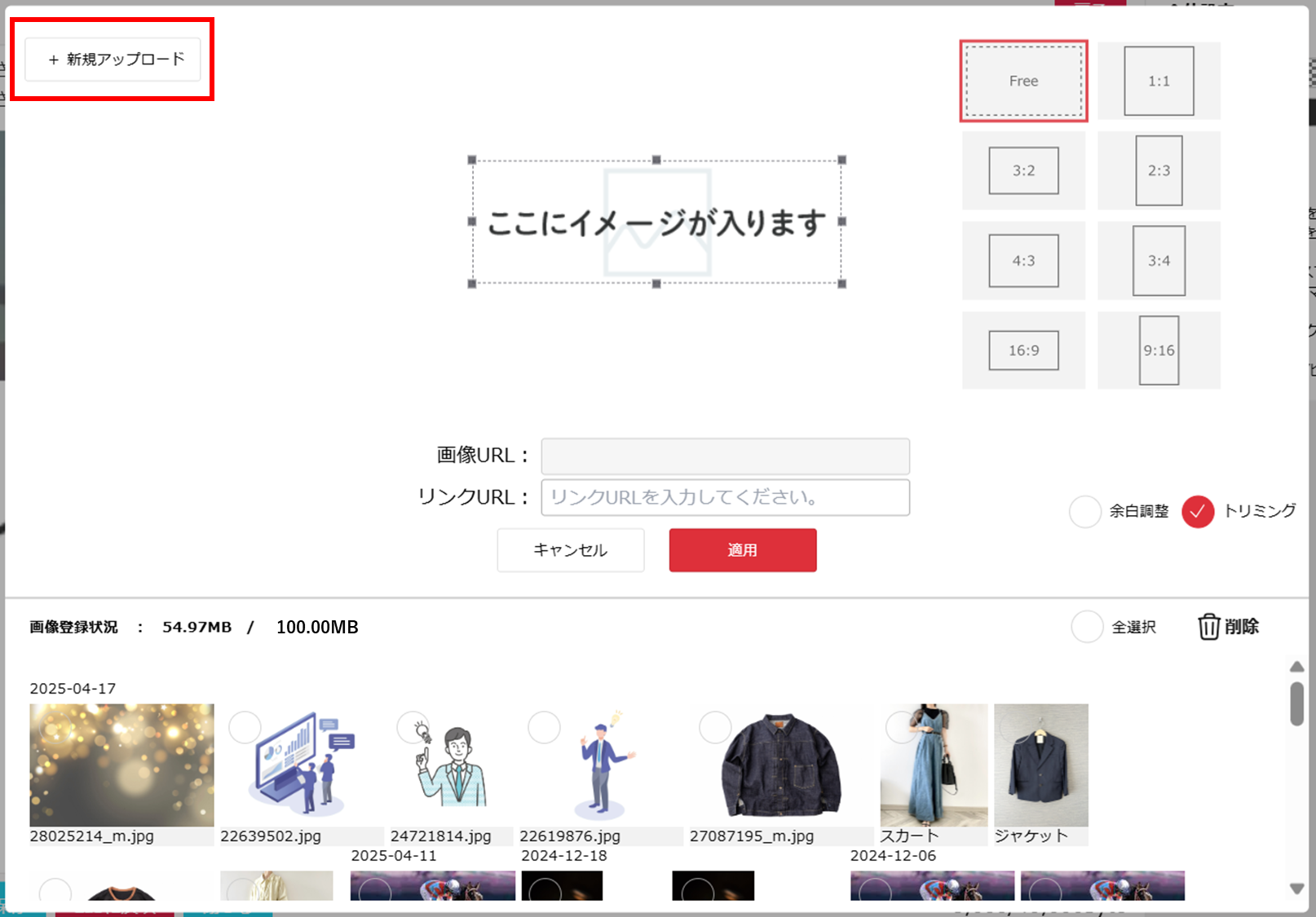Pick the 2:3 portrait ratio icon

click(x=1159, y=170)
